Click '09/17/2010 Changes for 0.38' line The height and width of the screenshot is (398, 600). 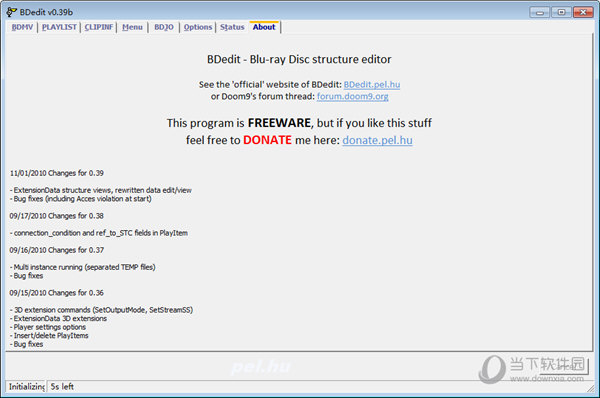57,216
